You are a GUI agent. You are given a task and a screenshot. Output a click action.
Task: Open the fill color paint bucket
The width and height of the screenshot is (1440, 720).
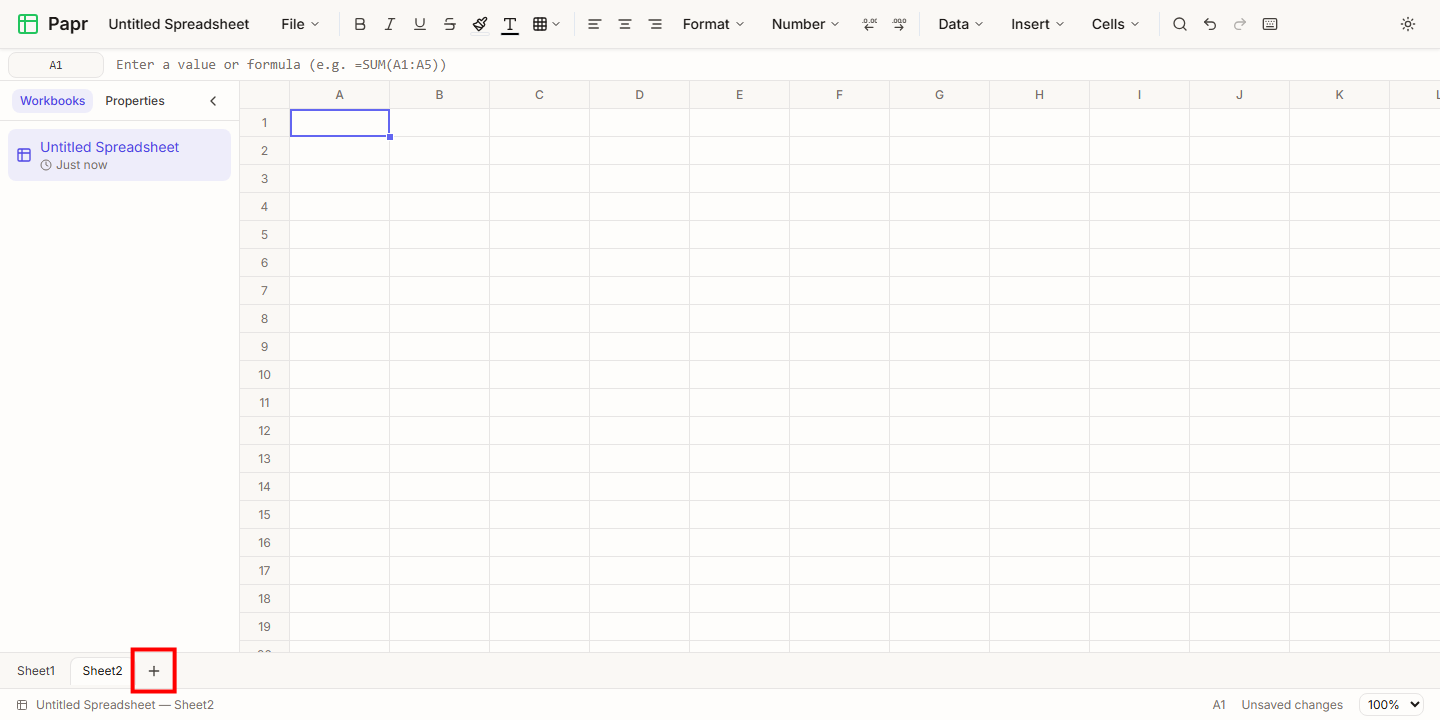pyautogui.click(x=480, y=24)
